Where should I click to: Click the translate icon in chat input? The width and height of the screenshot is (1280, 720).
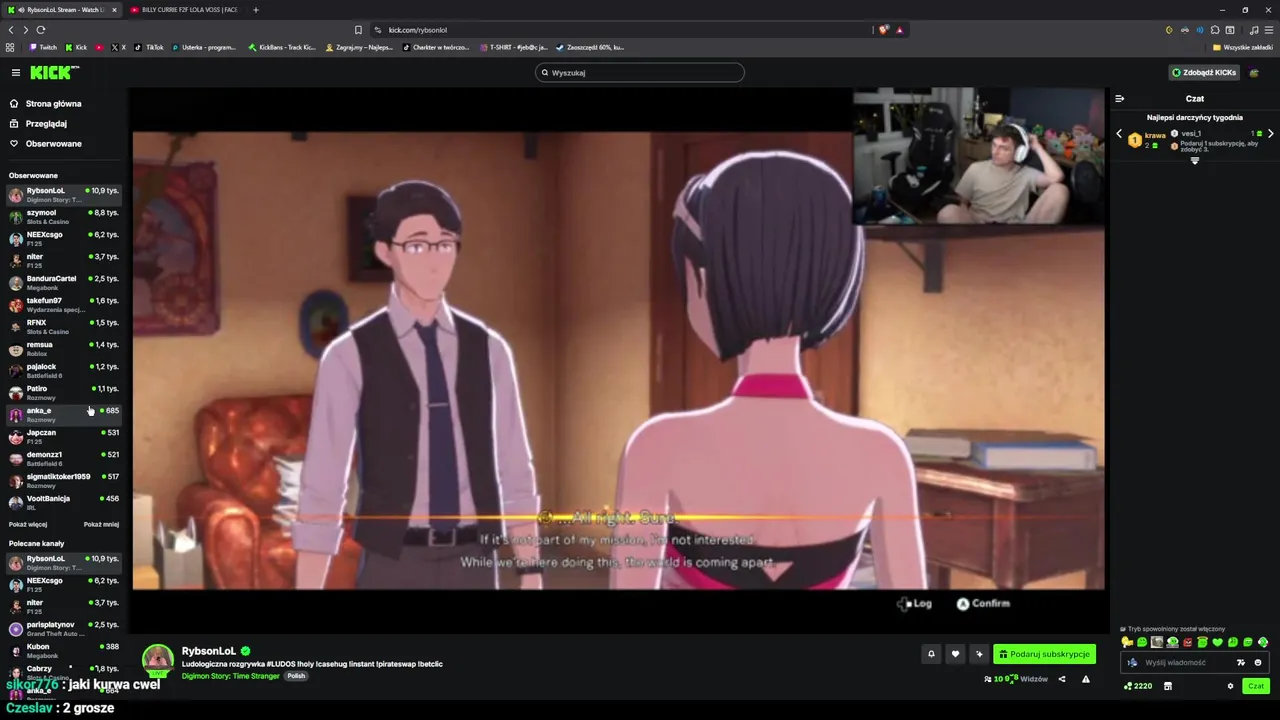coord(1241,662)
